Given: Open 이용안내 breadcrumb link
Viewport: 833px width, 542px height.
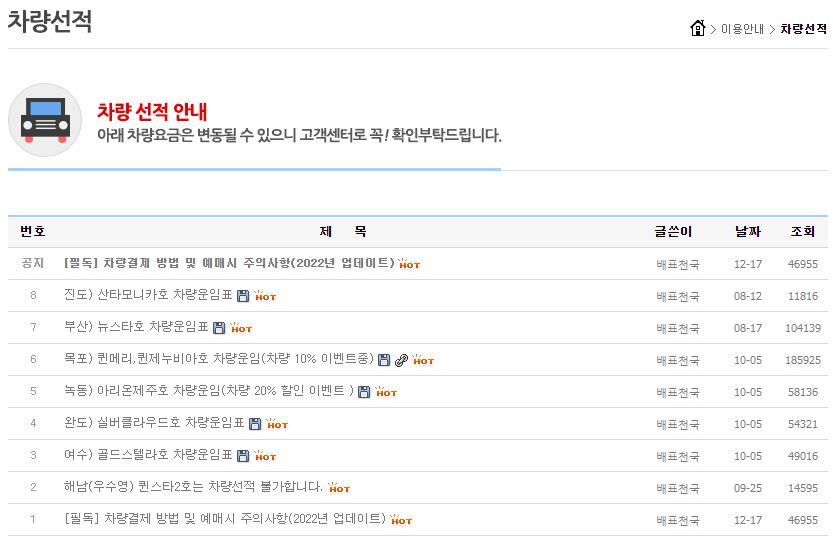Looking at the screenshot, I should [x=742, y=29].
